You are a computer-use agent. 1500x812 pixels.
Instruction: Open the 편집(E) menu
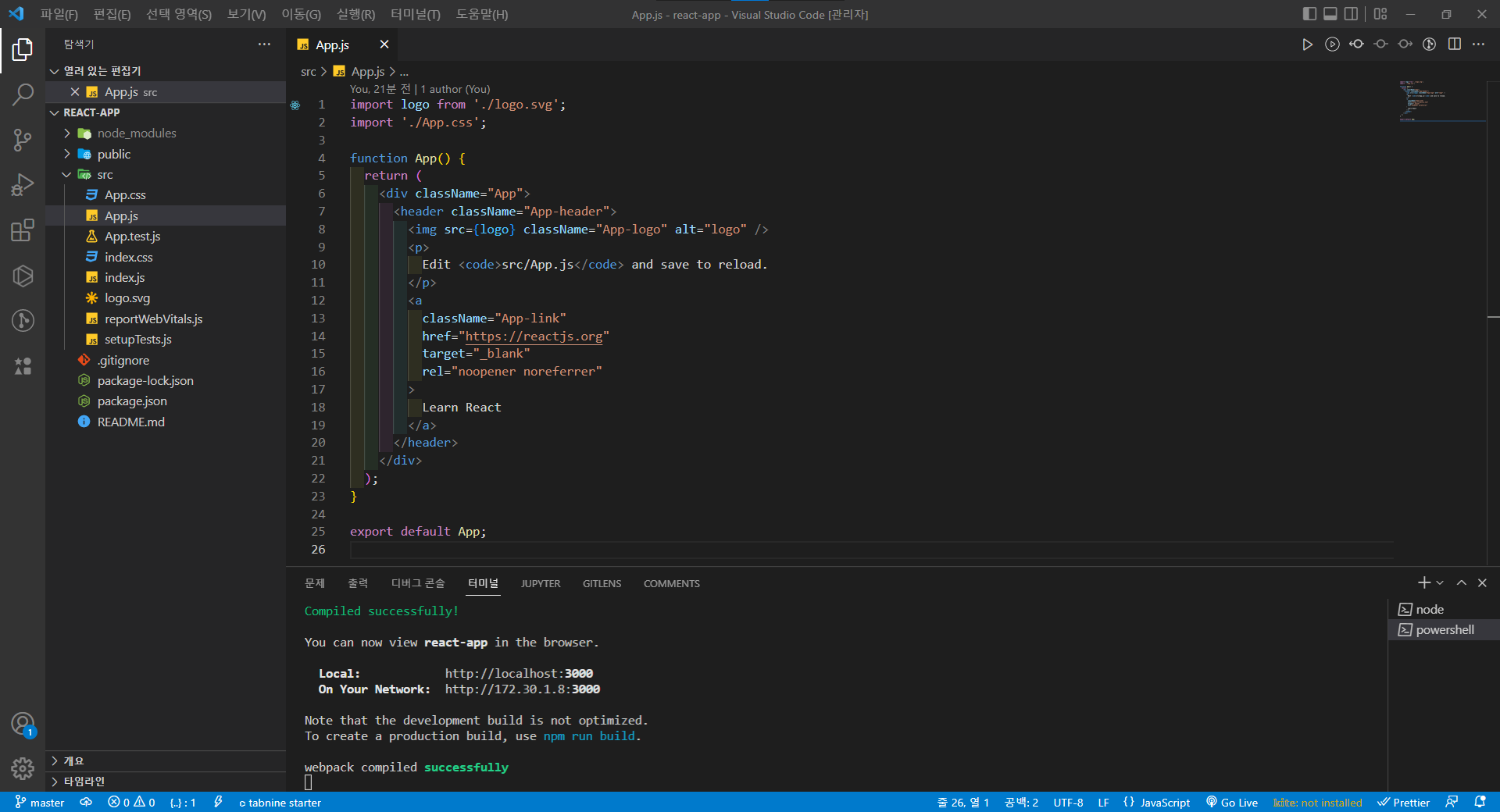click(112, 14)
